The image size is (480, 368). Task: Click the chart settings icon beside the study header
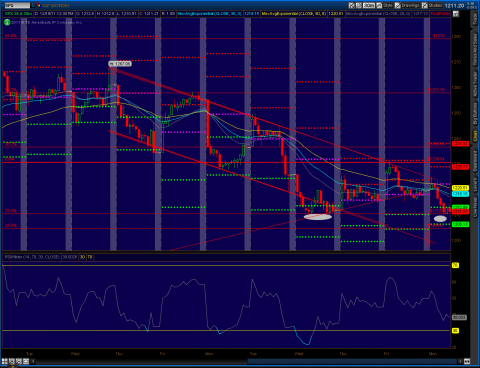[x=455, y=14]
